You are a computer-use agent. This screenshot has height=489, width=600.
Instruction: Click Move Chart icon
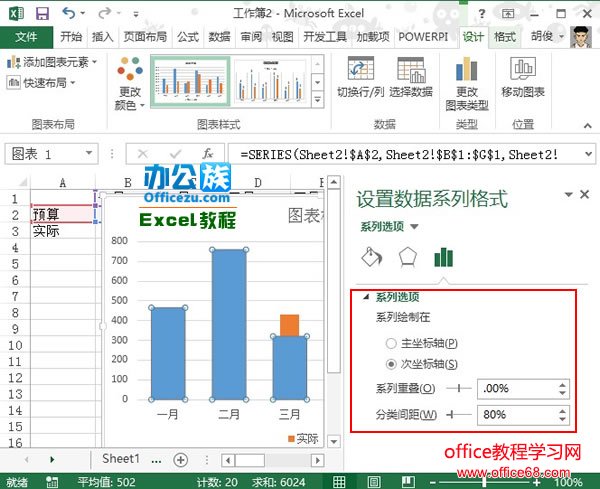523,68
